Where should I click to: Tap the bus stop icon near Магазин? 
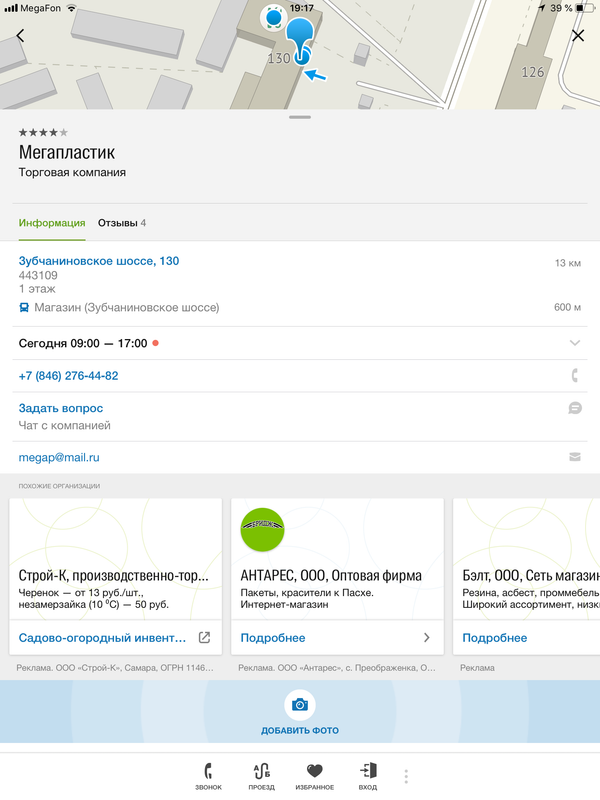click(x=24, y=308)
